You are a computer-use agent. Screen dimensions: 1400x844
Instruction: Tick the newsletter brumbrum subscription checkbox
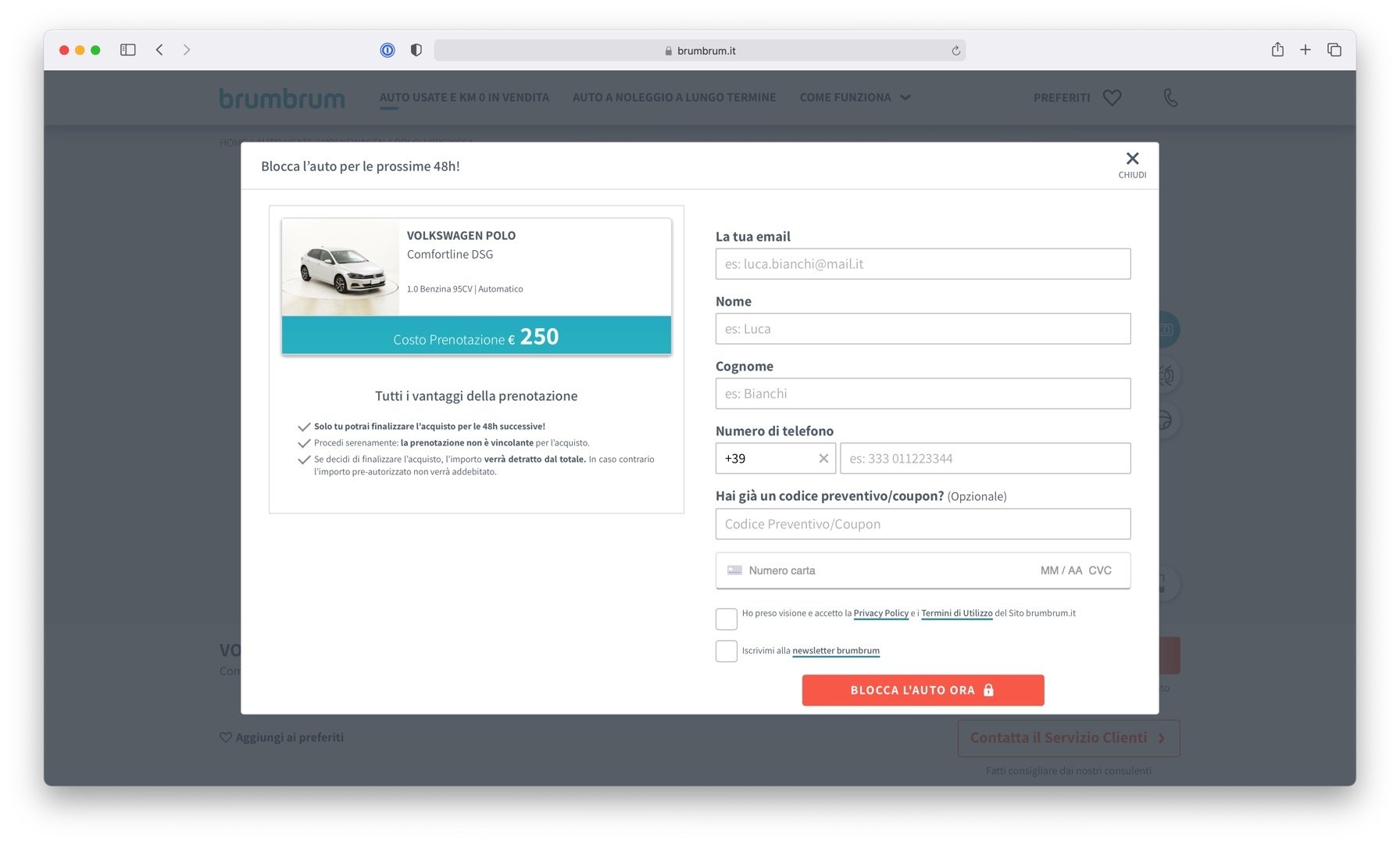[x=727, y=651]
